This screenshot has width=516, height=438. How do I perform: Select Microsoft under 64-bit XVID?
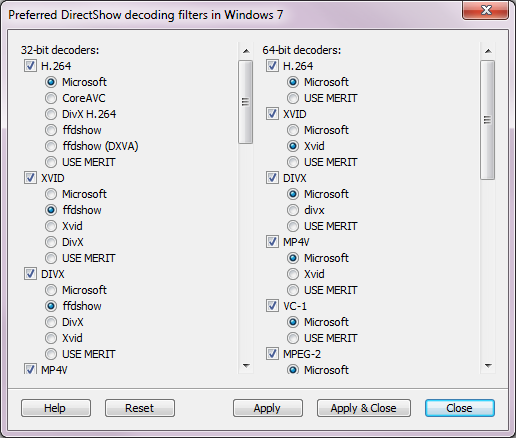(293, 130)
